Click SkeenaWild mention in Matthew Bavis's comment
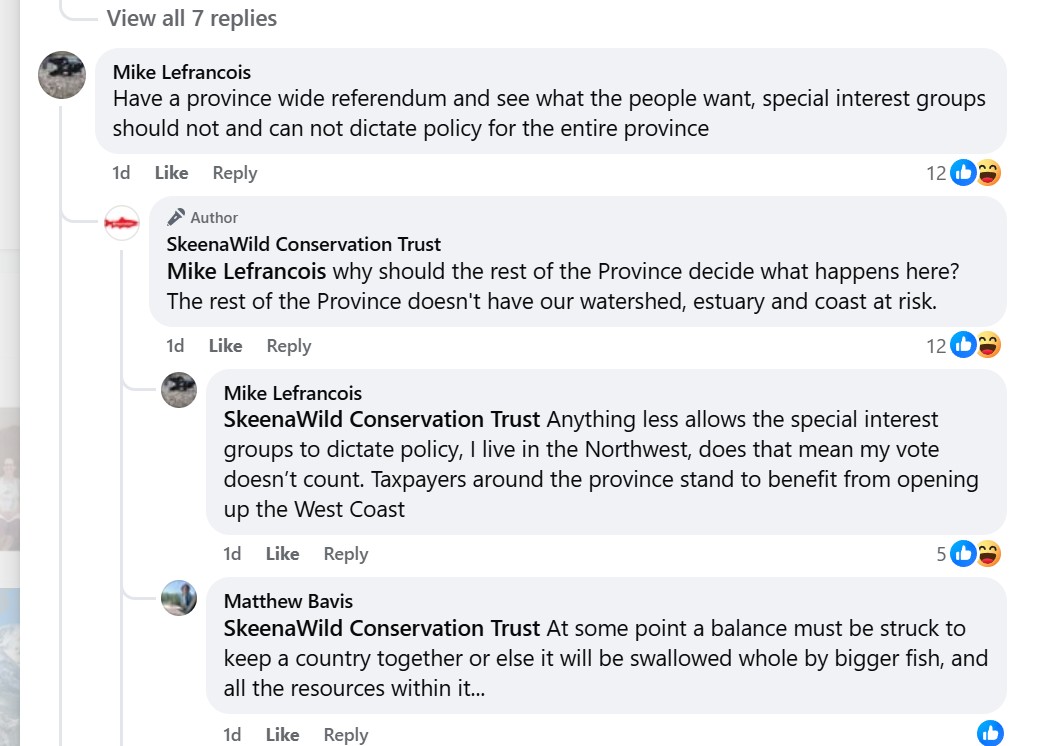Screen dimensions: 1039x746 click(x=382, y=629)
